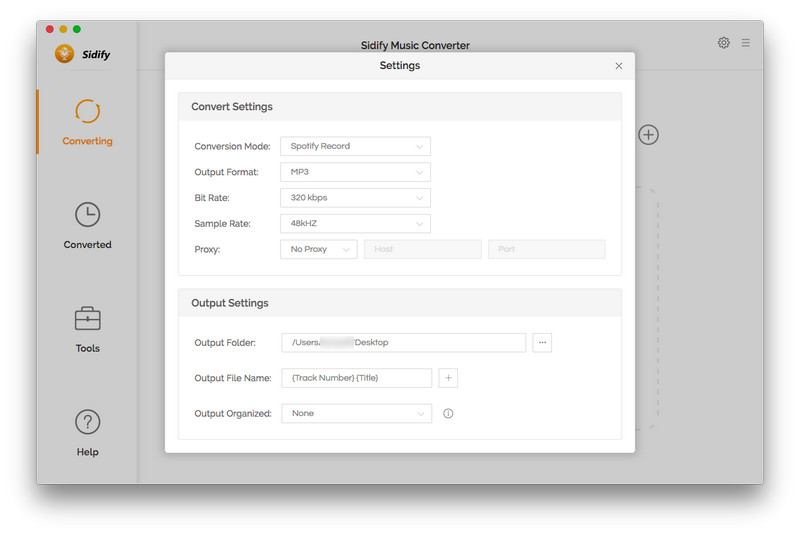Viewport: 800px width, 536px height.
Task: Click the Proxy label
Action: coord(207,249)
